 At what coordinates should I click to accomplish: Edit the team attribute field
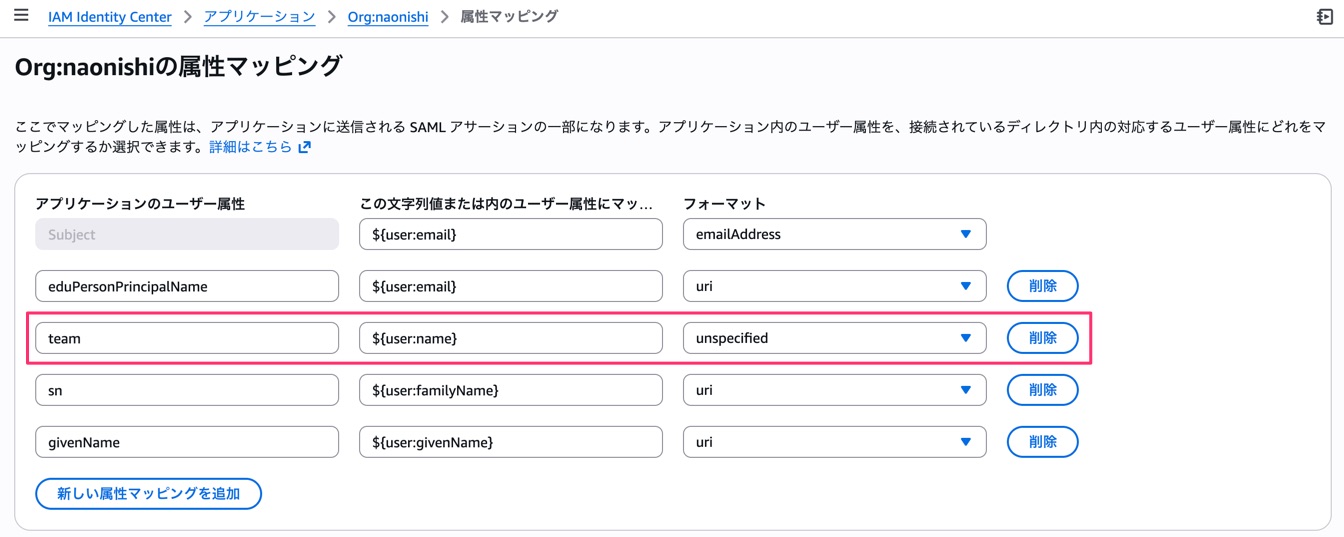[x=187, y=338]
